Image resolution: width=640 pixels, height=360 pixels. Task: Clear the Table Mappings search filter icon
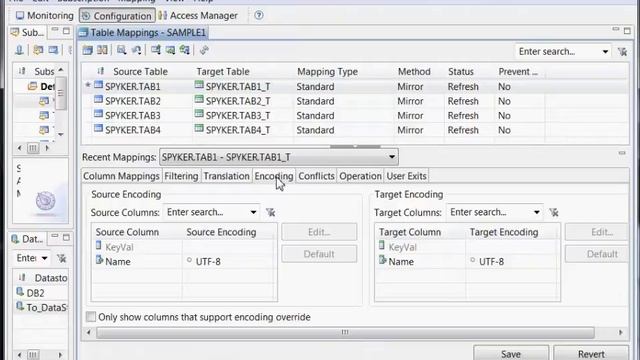tap(622, 51)
